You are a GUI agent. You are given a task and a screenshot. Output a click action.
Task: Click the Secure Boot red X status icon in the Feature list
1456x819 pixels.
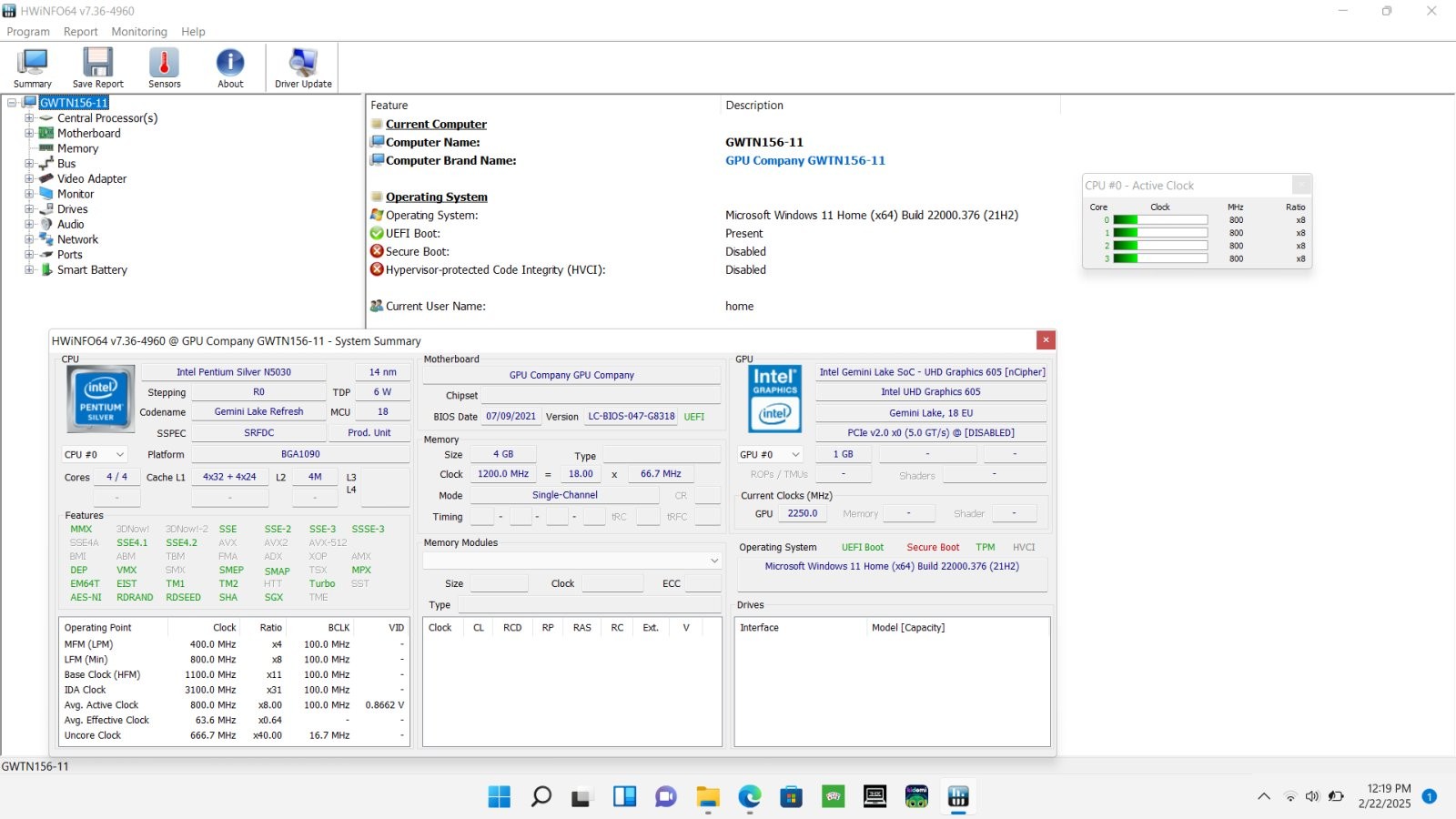click(377, 251)
